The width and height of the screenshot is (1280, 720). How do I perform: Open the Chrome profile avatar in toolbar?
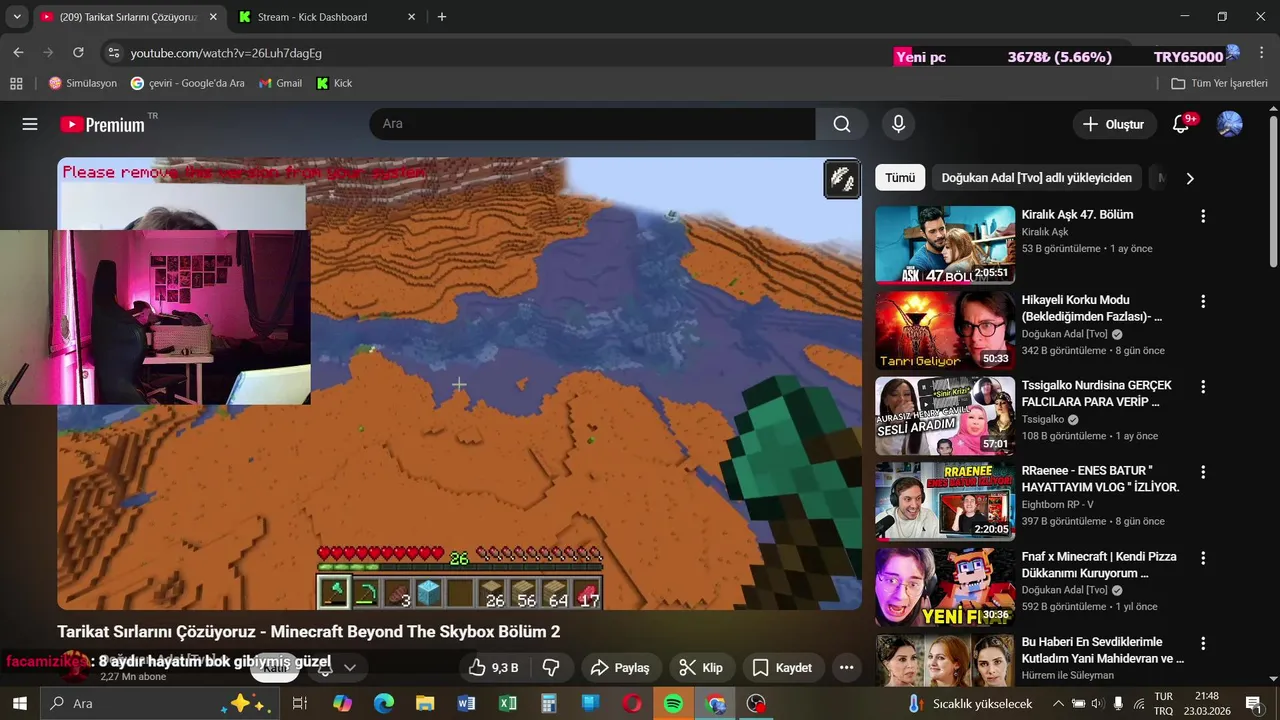pyautogui.click(x=1233, y=52)
